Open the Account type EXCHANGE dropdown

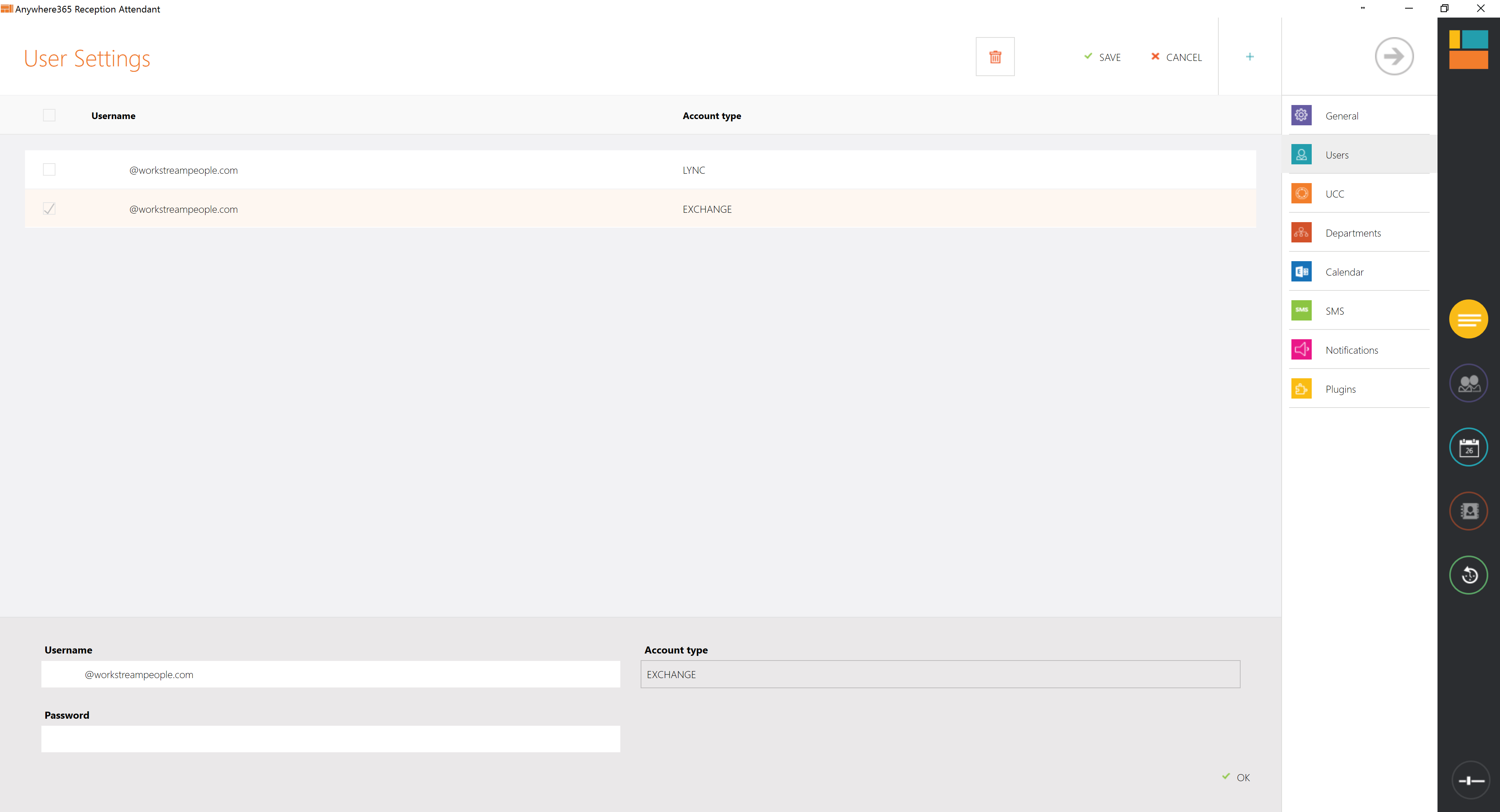click(x=940, y=674)
